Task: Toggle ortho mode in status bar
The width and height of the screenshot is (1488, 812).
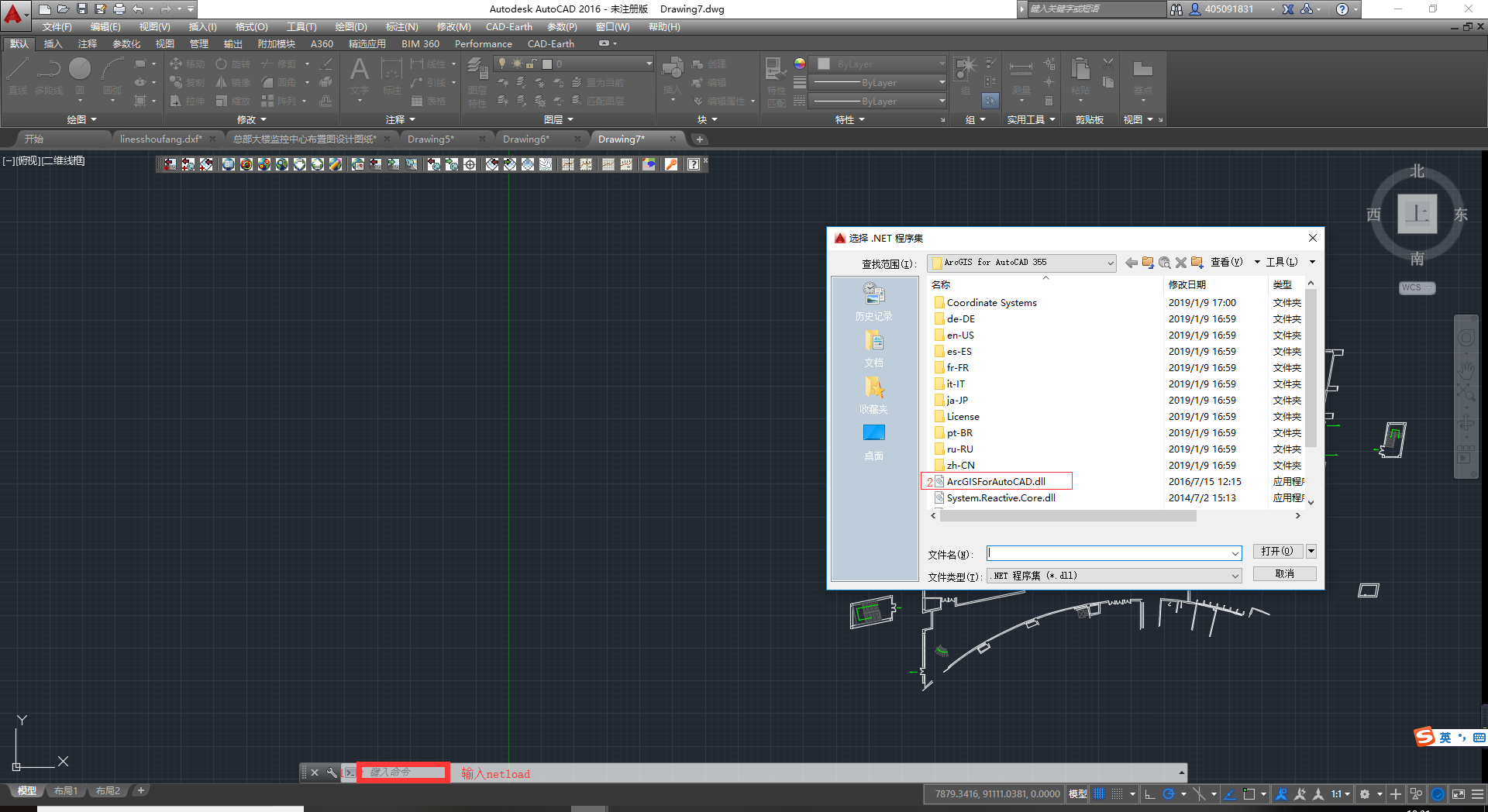Action: tap(1150, 794)
